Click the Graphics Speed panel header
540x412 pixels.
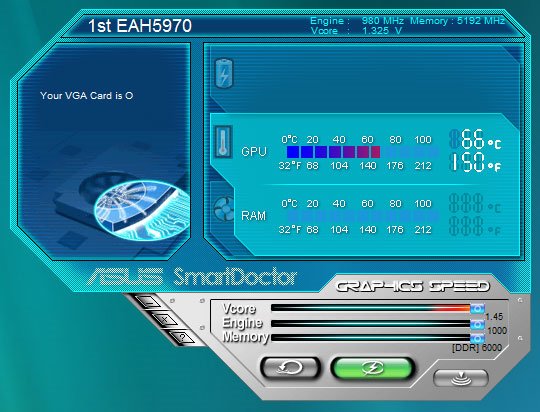(x=413, y=286)
